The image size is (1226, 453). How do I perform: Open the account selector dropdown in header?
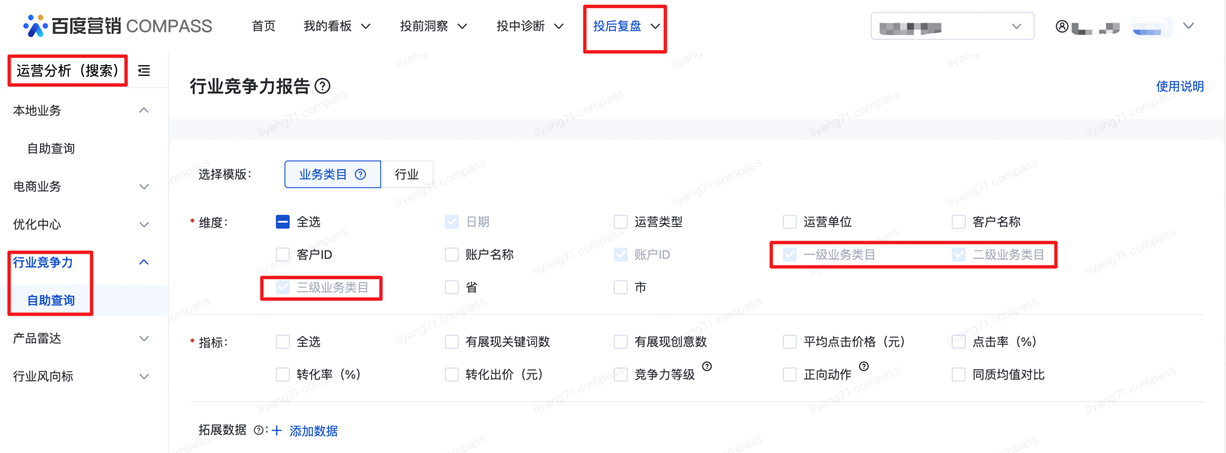(x=952, y=27)
